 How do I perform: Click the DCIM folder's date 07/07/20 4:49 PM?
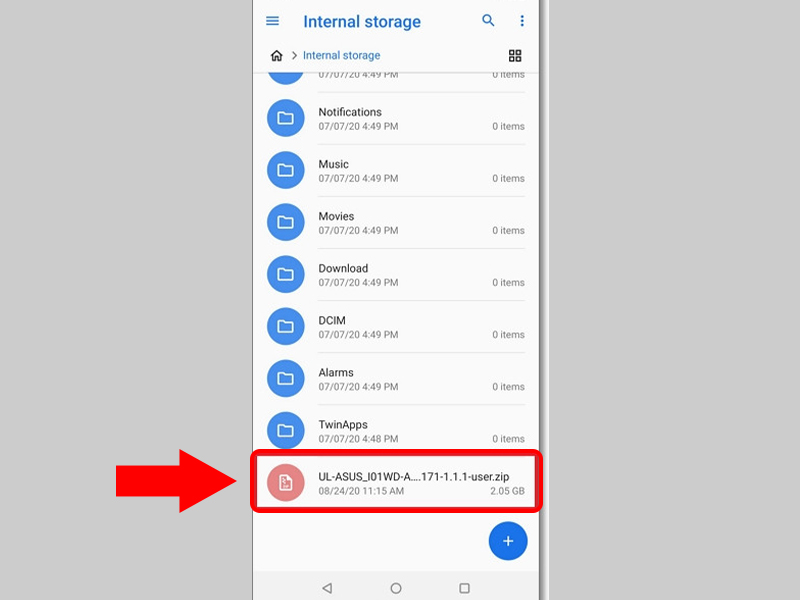[x=358, y=335]
